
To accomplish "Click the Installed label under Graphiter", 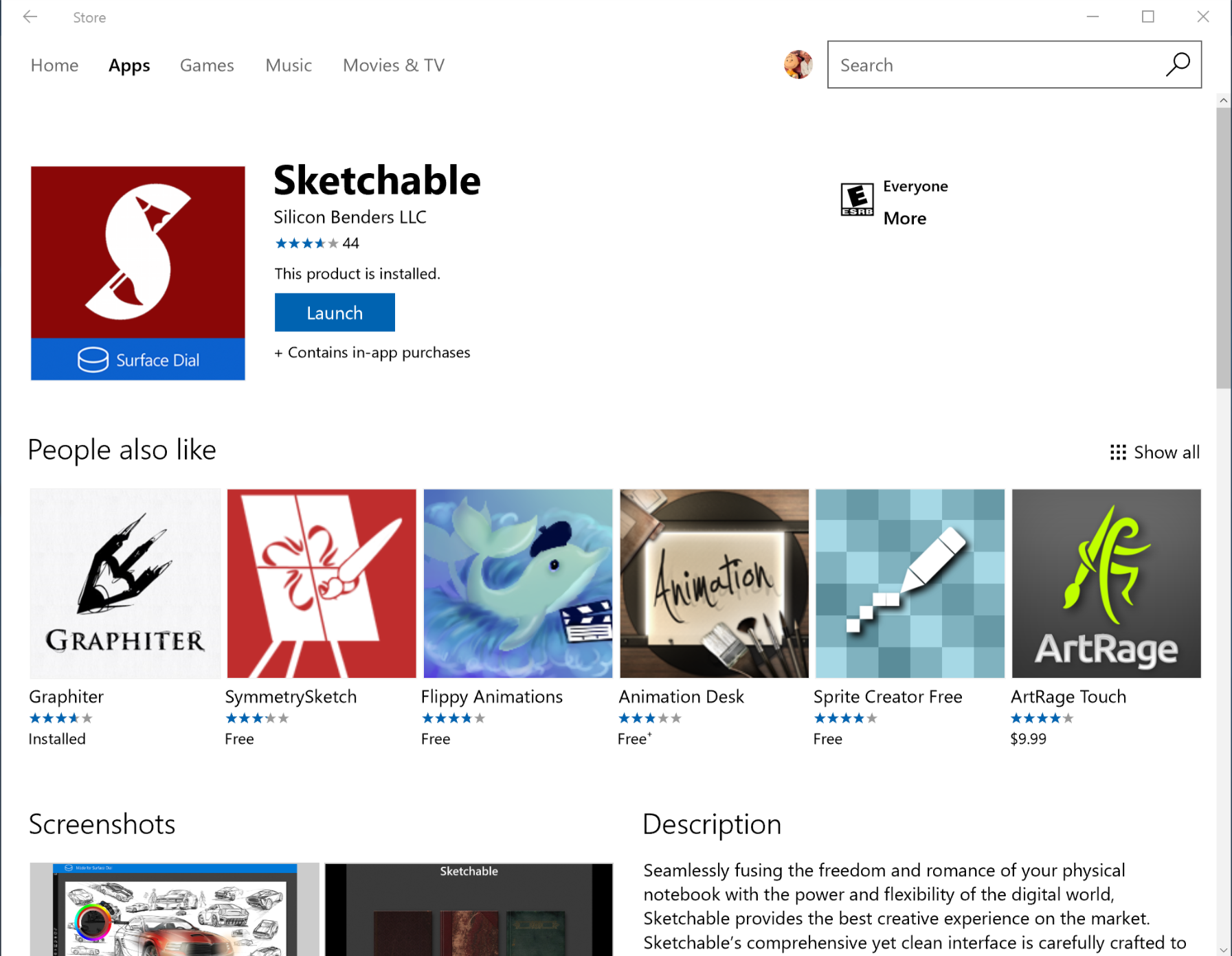I will 57,739.
